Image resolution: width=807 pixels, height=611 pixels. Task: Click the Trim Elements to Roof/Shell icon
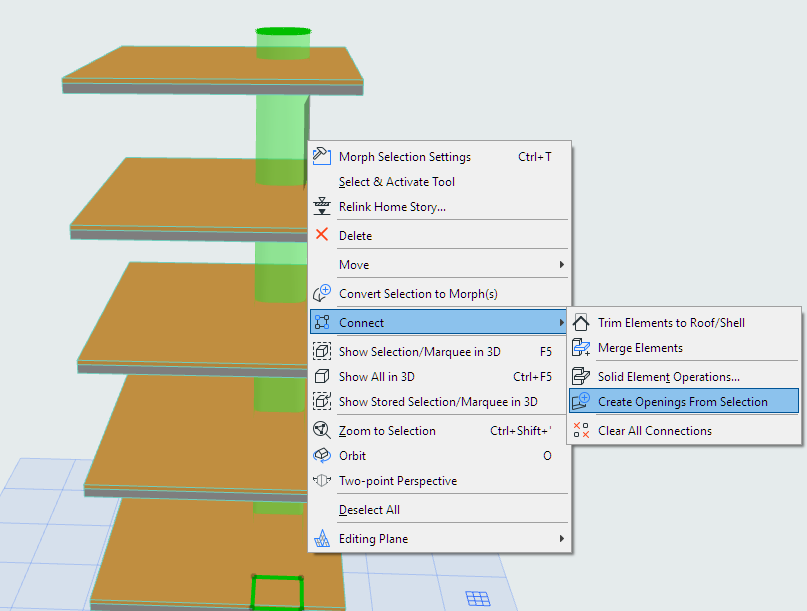(x=581, y=322)
